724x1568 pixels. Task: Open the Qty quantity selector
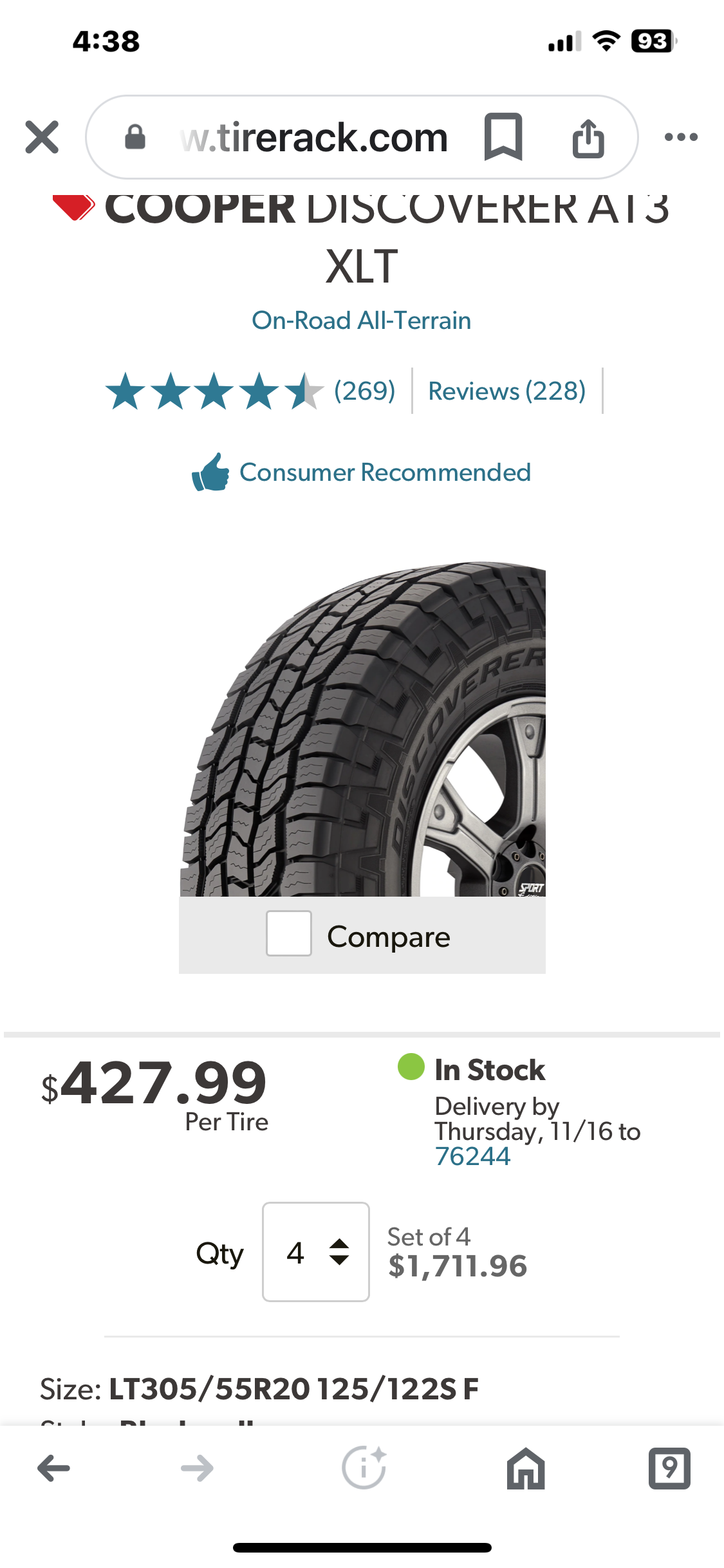(x=316, y=1252)
